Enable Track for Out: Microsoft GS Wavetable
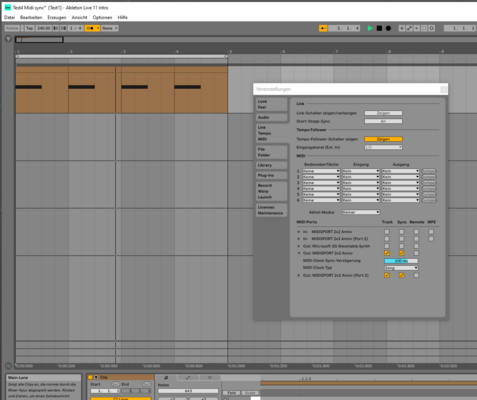 click(387, 246)
